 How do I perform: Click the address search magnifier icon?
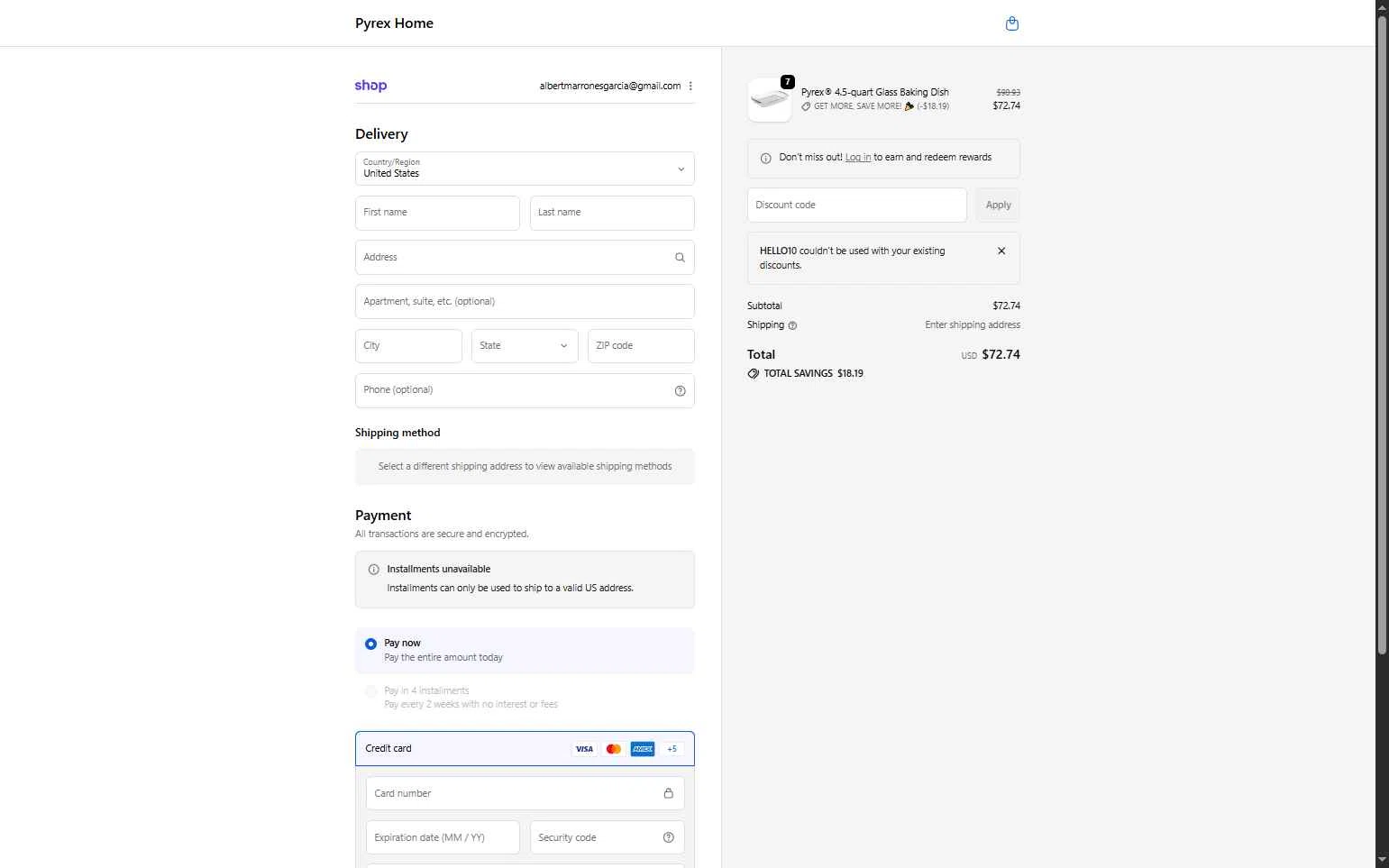[x=680, y=258]
